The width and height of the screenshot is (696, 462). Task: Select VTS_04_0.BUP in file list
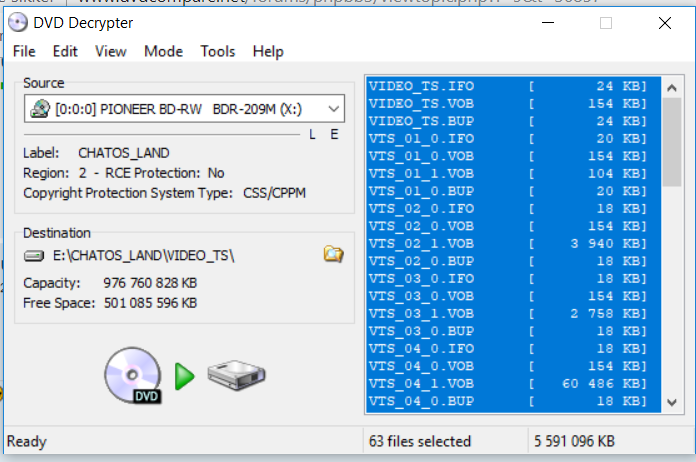click(514, 401)
